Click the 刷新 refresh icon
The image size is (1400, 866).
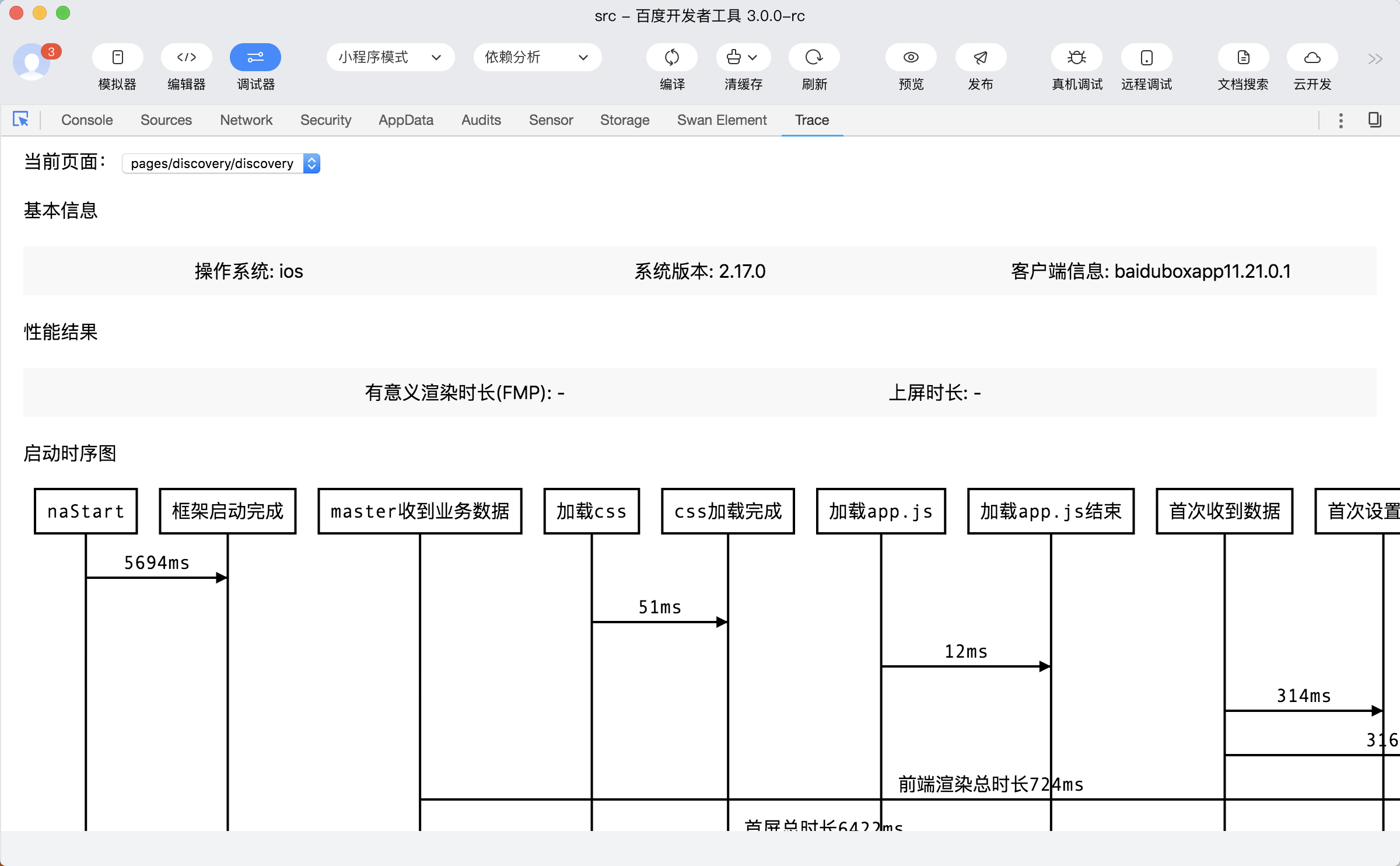click(x=814, y=57)
